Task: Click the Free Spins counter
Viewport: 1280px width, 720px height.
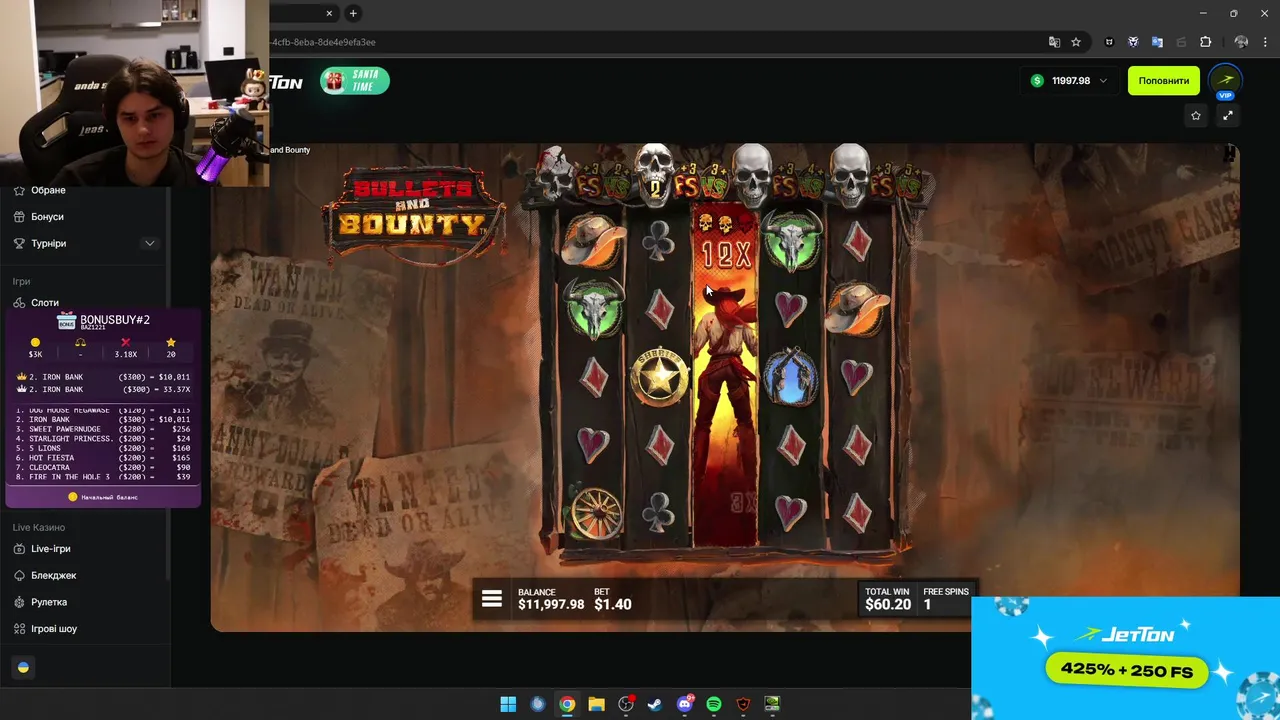Action: [x=945, y=599]
